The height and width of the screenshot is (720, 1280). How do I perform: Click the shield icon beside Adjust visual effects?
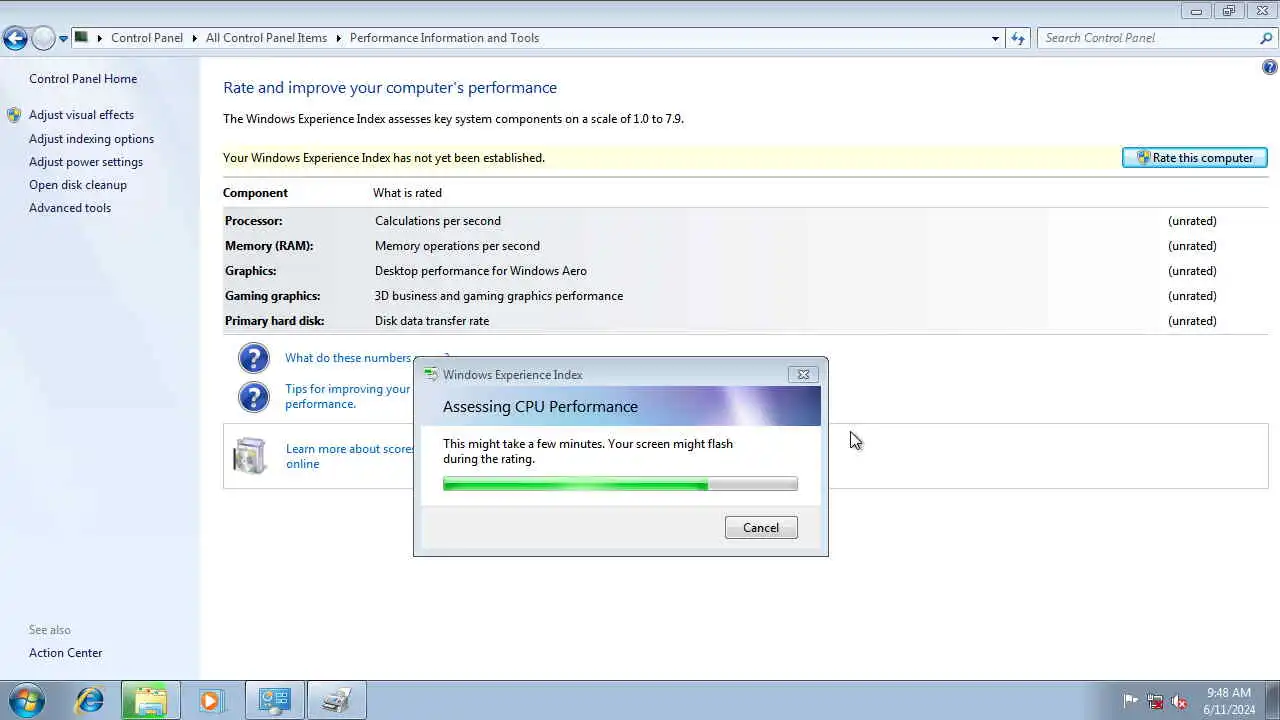(14, 115)
